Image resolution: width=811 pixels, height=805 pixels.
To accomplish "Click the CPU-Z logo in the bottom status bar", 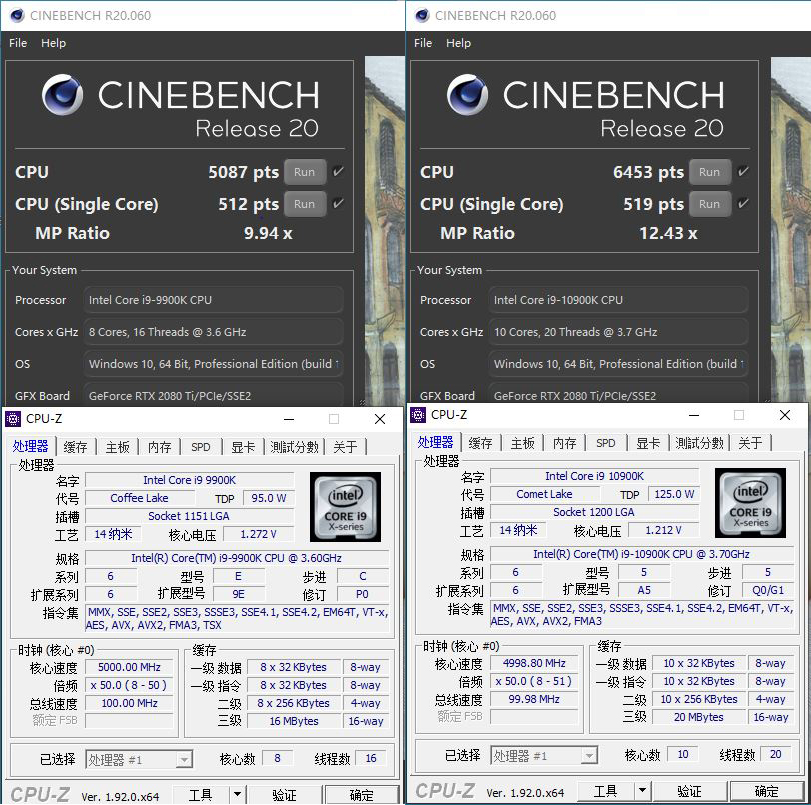I will 41,793.
